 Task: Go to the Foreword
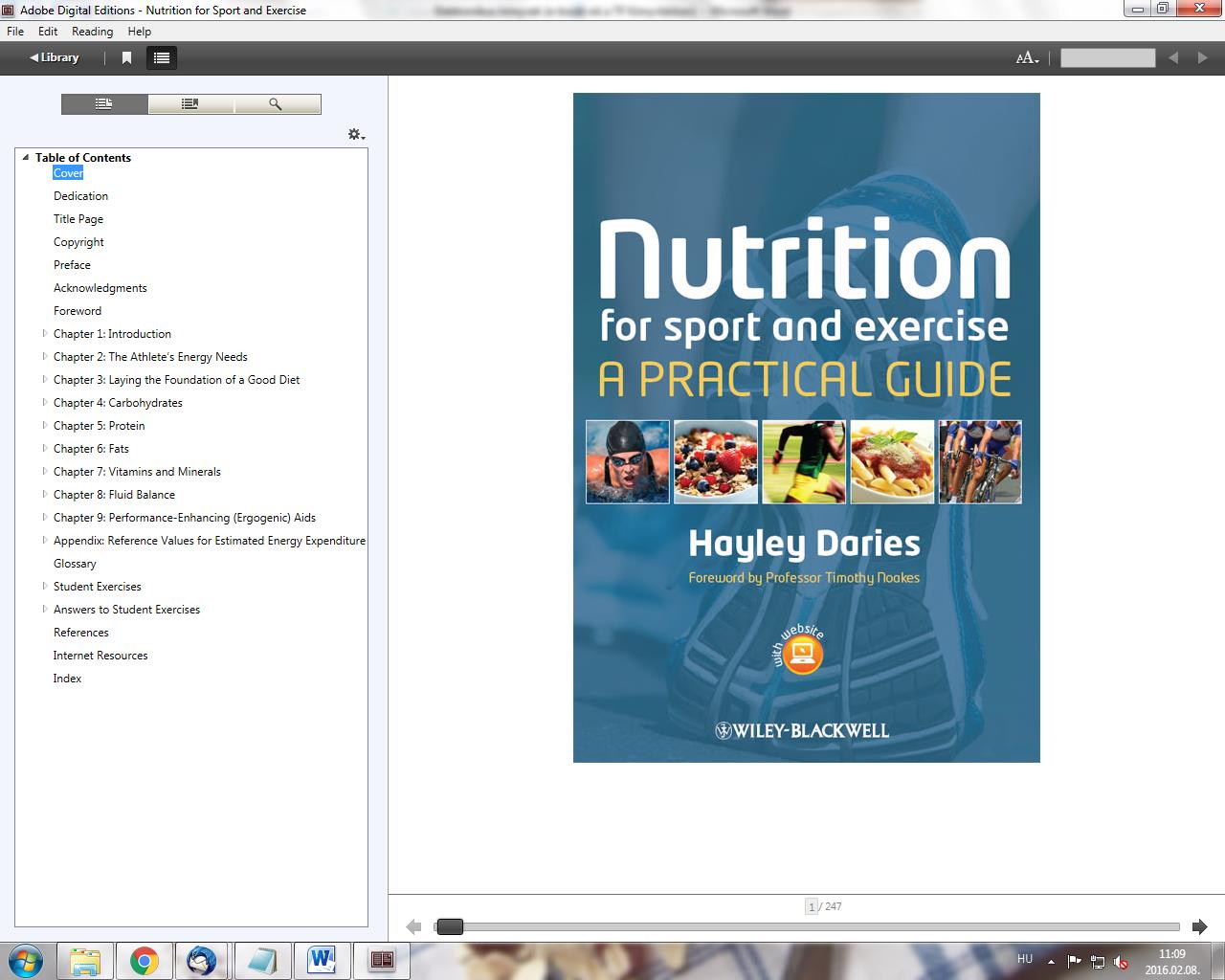(78, 311)
